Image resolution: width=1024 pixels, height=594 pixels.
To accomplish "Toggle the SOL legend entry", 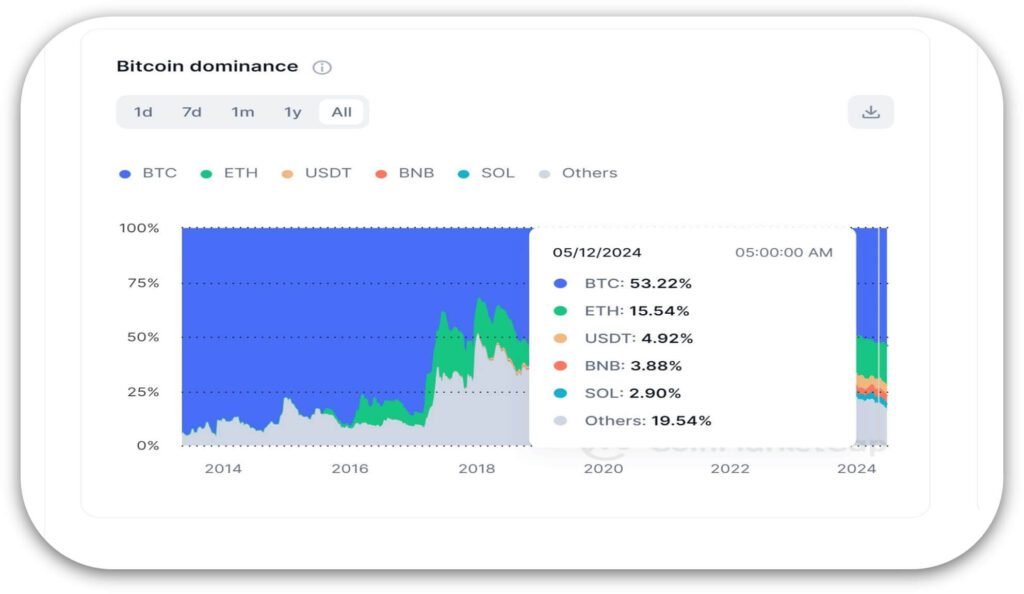I will tap(486, 173).
